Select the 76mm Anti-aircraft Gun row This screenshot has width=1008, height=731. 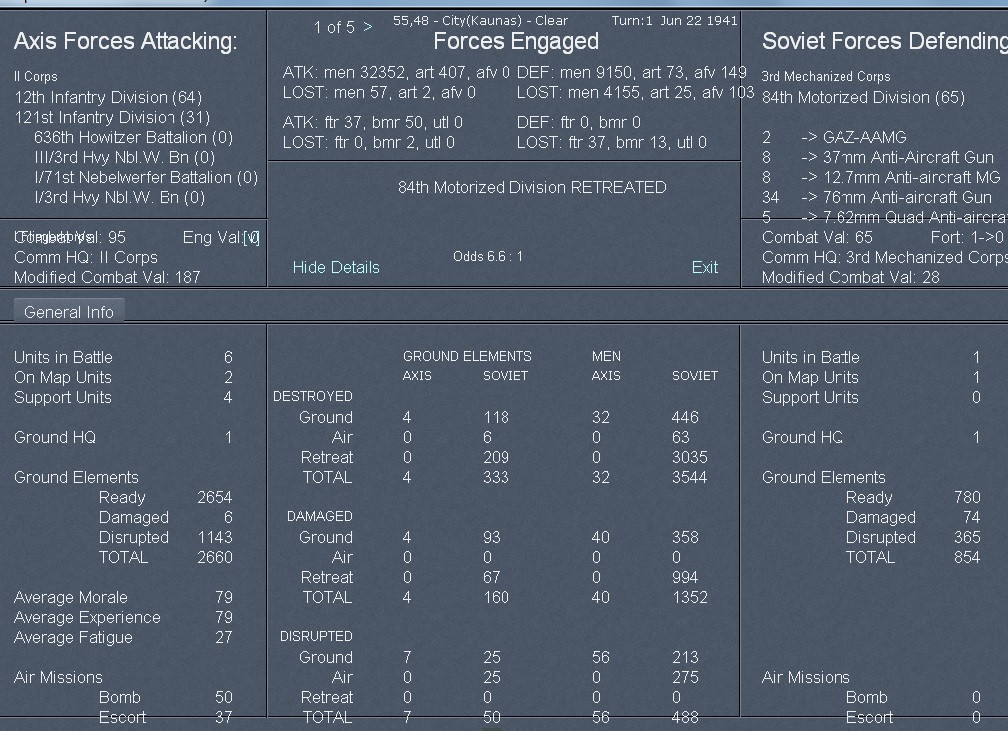coord(878,197)
